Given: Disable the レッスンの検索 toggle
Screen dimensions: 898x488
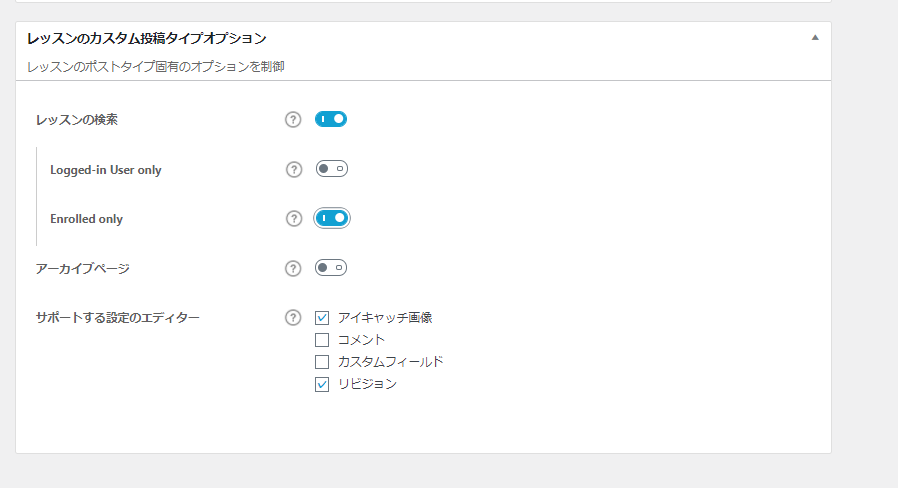Looking at the screenshot, I should pos(331,119).
